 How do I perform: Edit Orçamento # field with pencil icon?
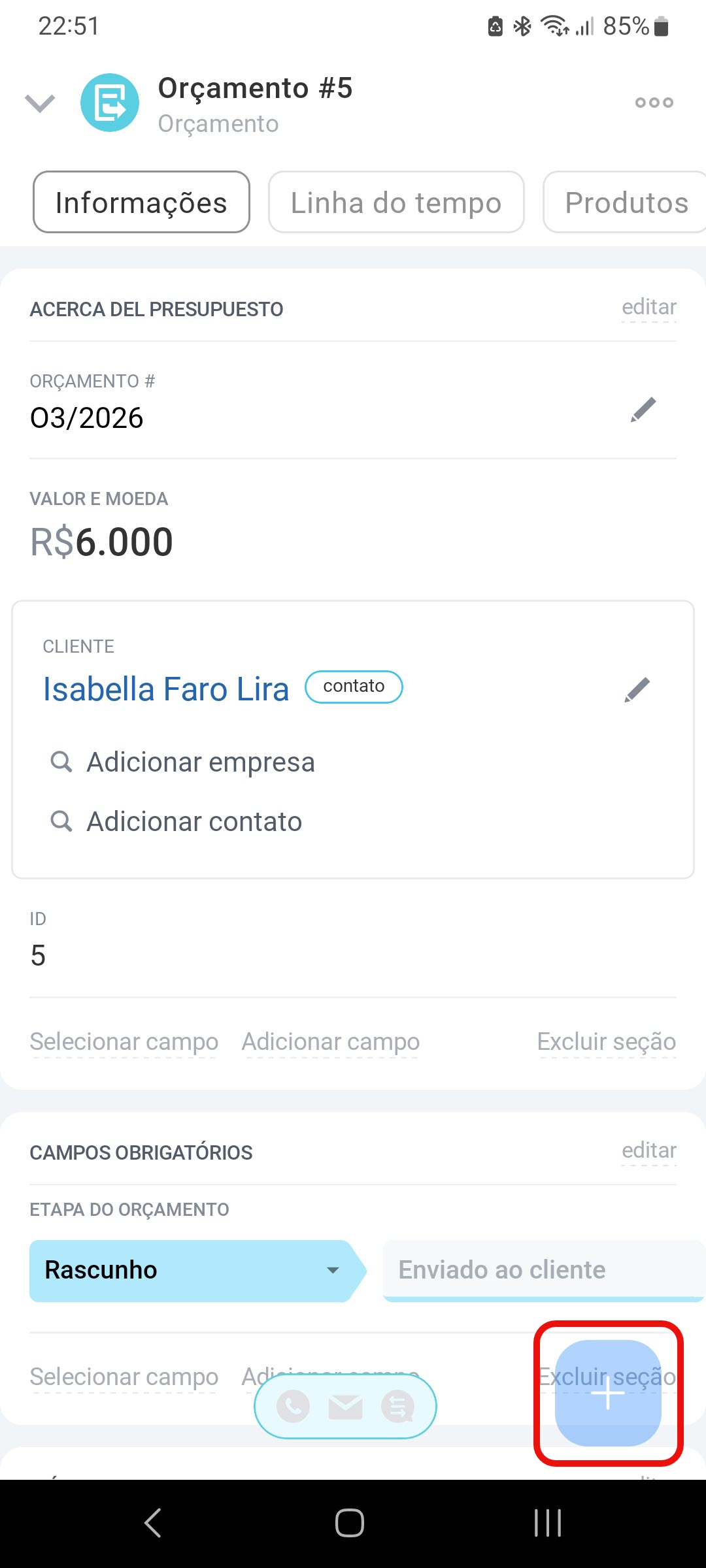pyautogui.click(x=643, y=410)
